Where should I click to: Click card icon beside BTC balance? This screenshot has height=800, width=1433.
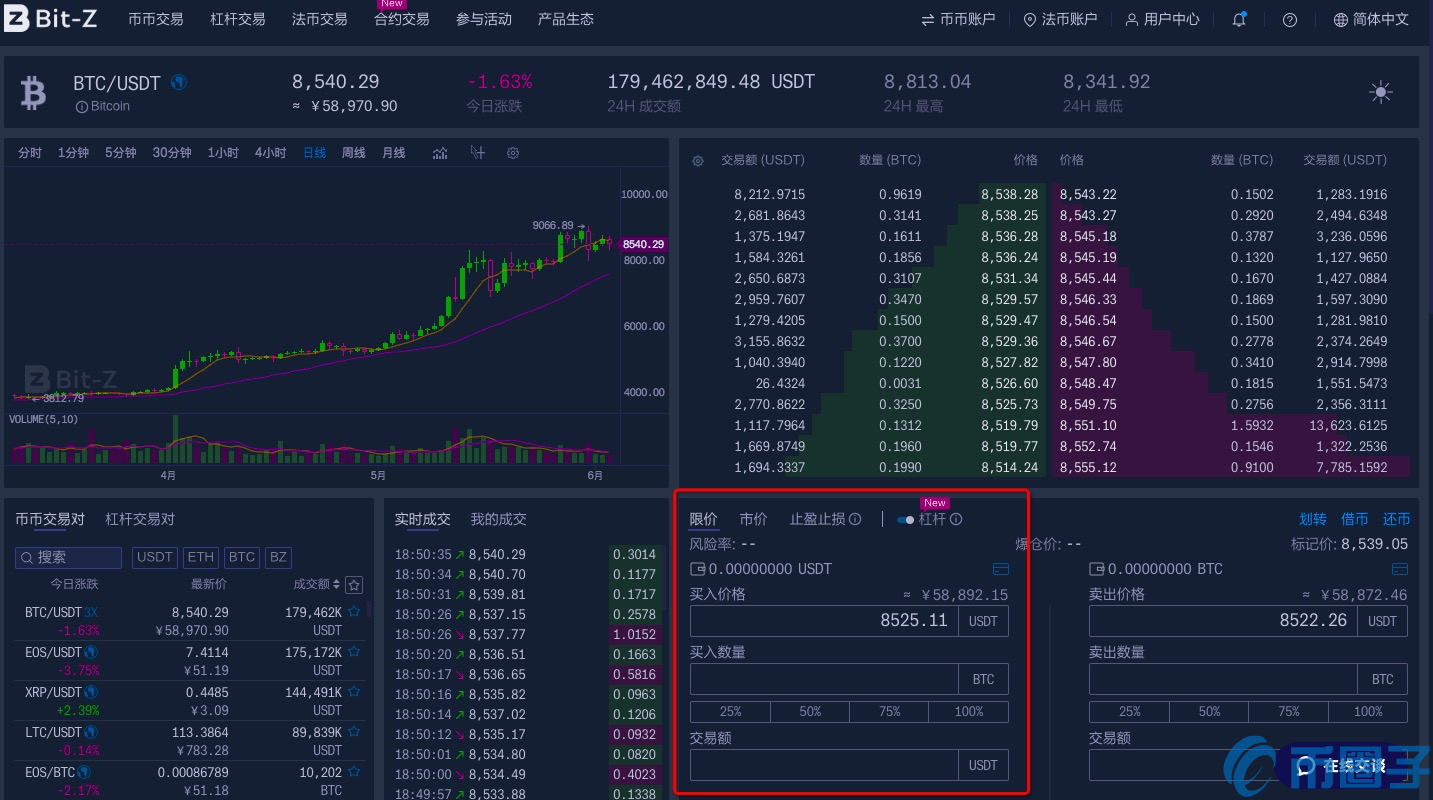tap(1400, 569)
